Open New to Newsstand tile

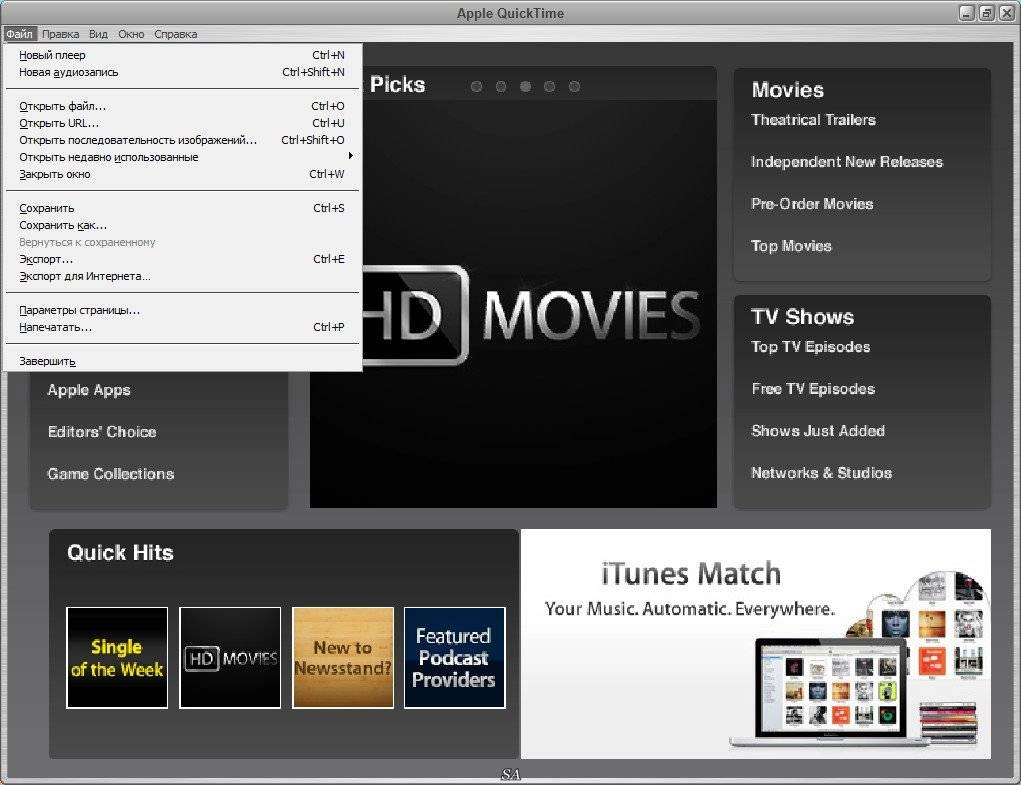[x=343, y=657]
